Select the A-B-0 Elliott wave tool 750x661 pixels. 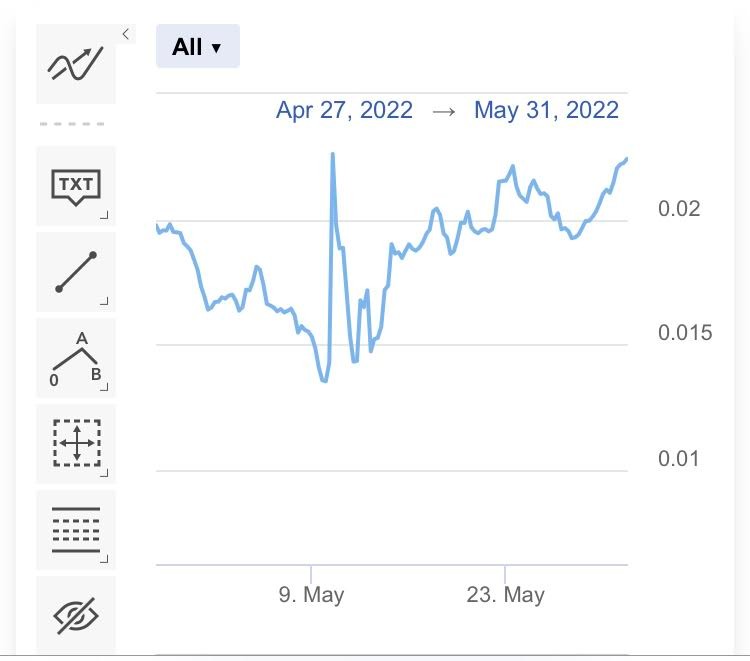(x=76, y=358)
